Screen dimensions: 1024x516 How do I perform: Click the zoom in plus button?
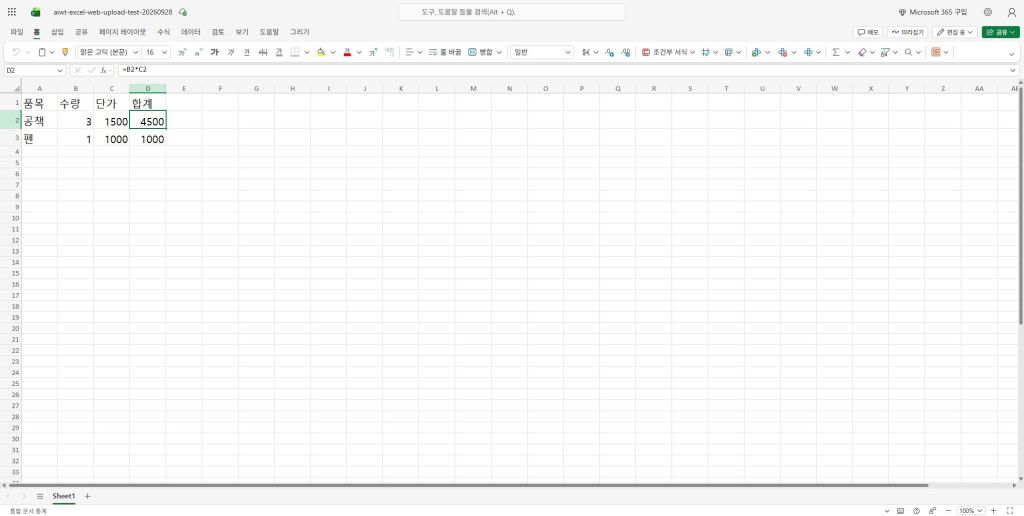coord(993,511)
